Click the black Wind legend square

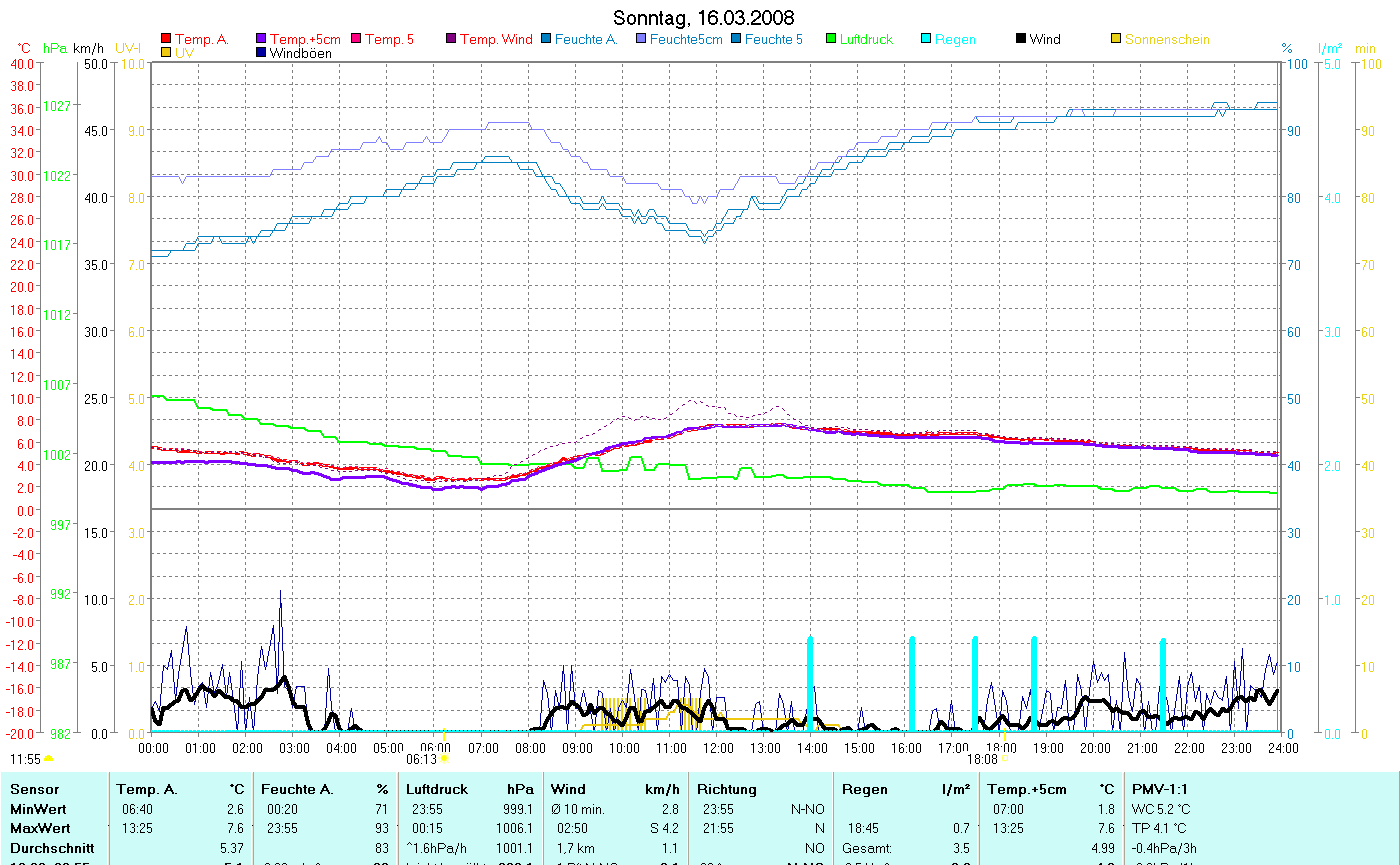coord(1021,40)
